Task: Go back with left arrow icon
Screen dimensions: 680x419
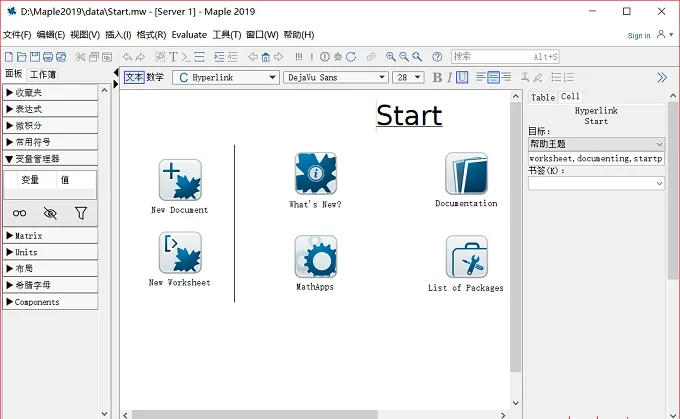Action: [x=252, y=57]
